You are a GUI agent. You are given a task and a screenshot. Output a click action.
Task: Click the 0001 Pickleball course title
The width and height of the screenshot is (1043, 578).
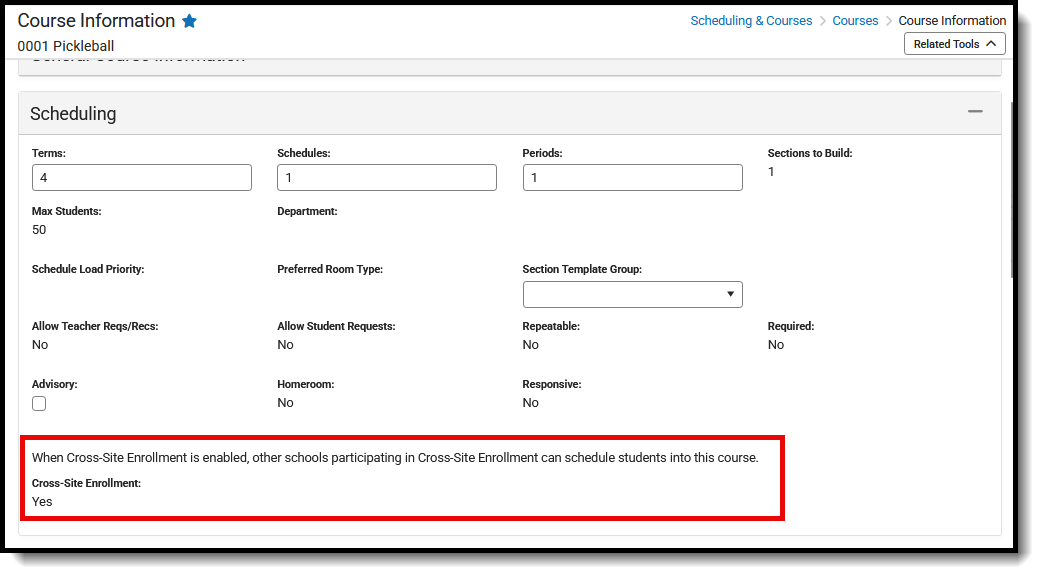point(65,45)
